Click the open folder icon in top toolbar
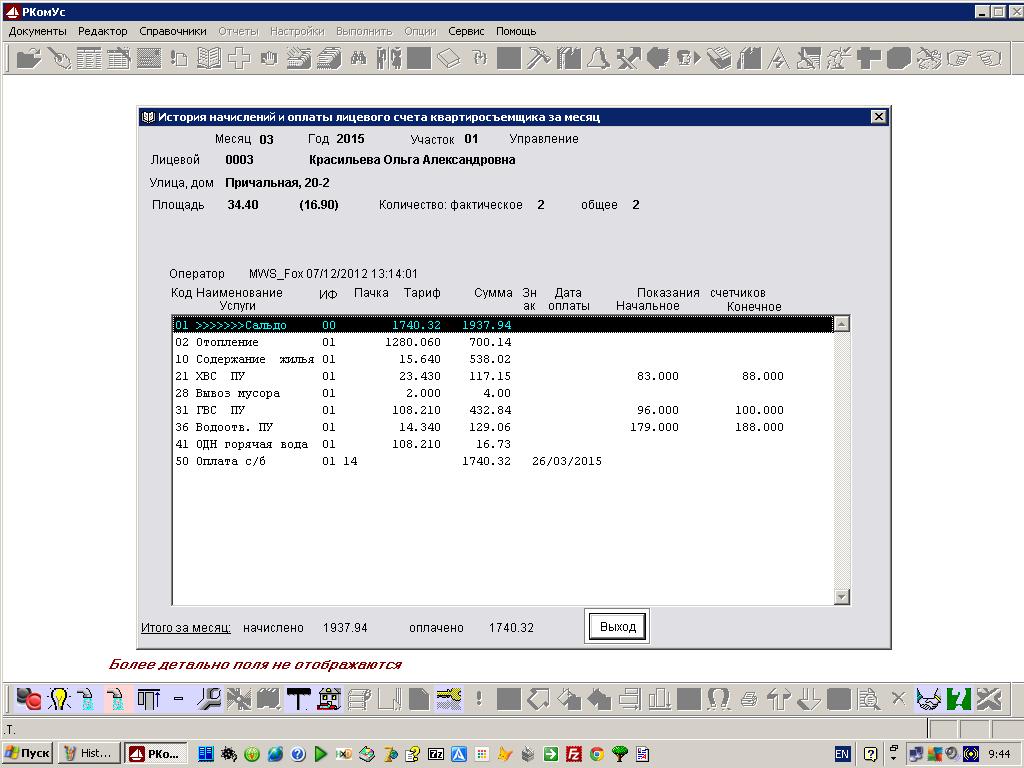This screenshot has height=768, width=1024. point(28,59)
